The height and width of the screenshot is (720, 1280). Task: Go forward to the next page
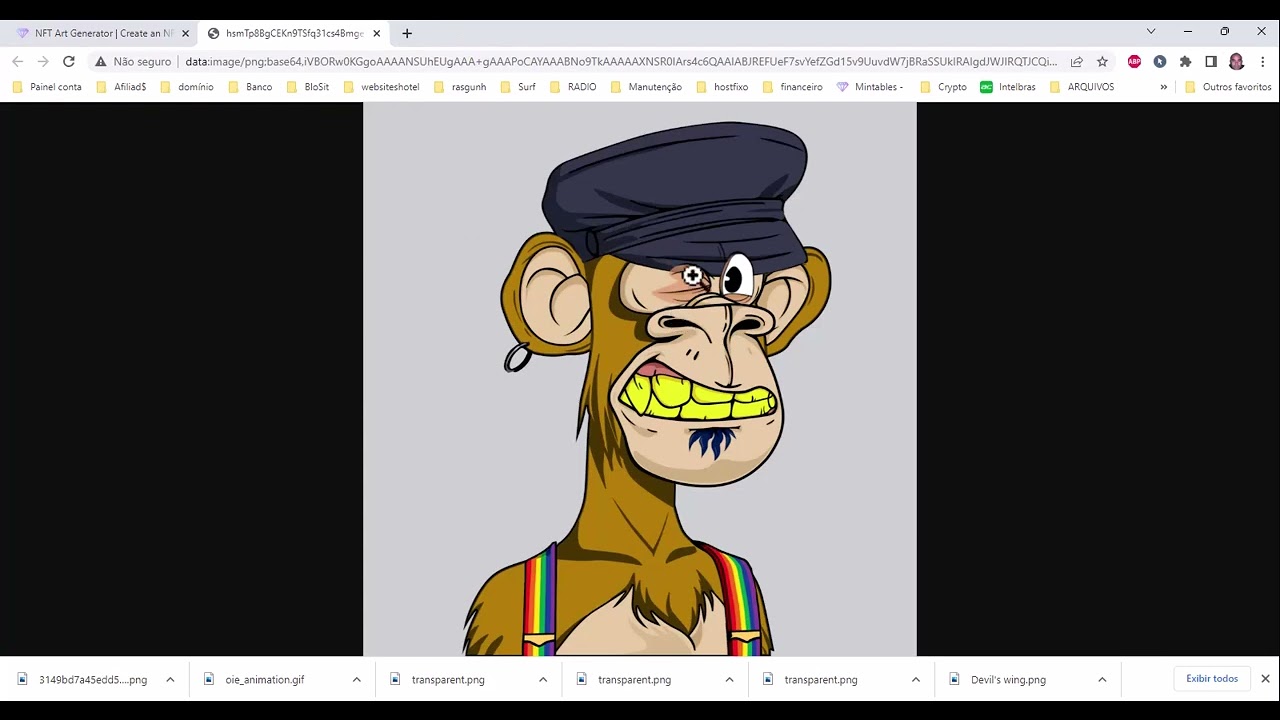point(43,61)
